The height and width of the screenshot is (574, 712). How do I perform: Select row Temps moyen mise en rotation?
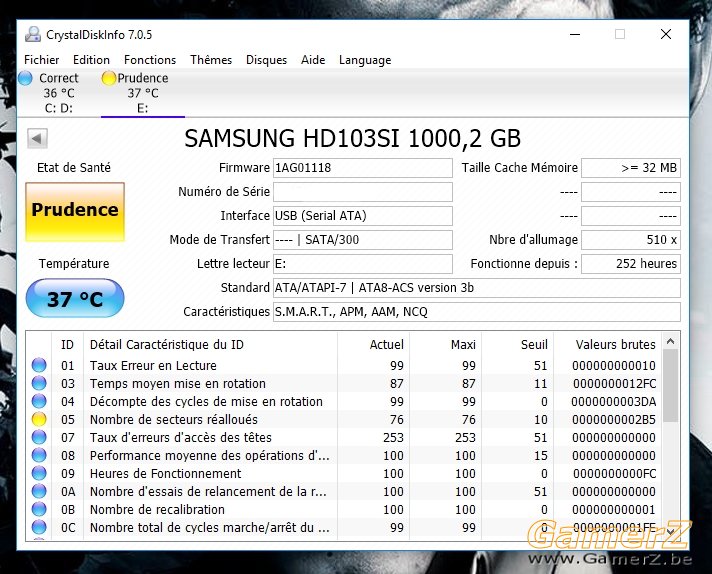click(344, 383)
